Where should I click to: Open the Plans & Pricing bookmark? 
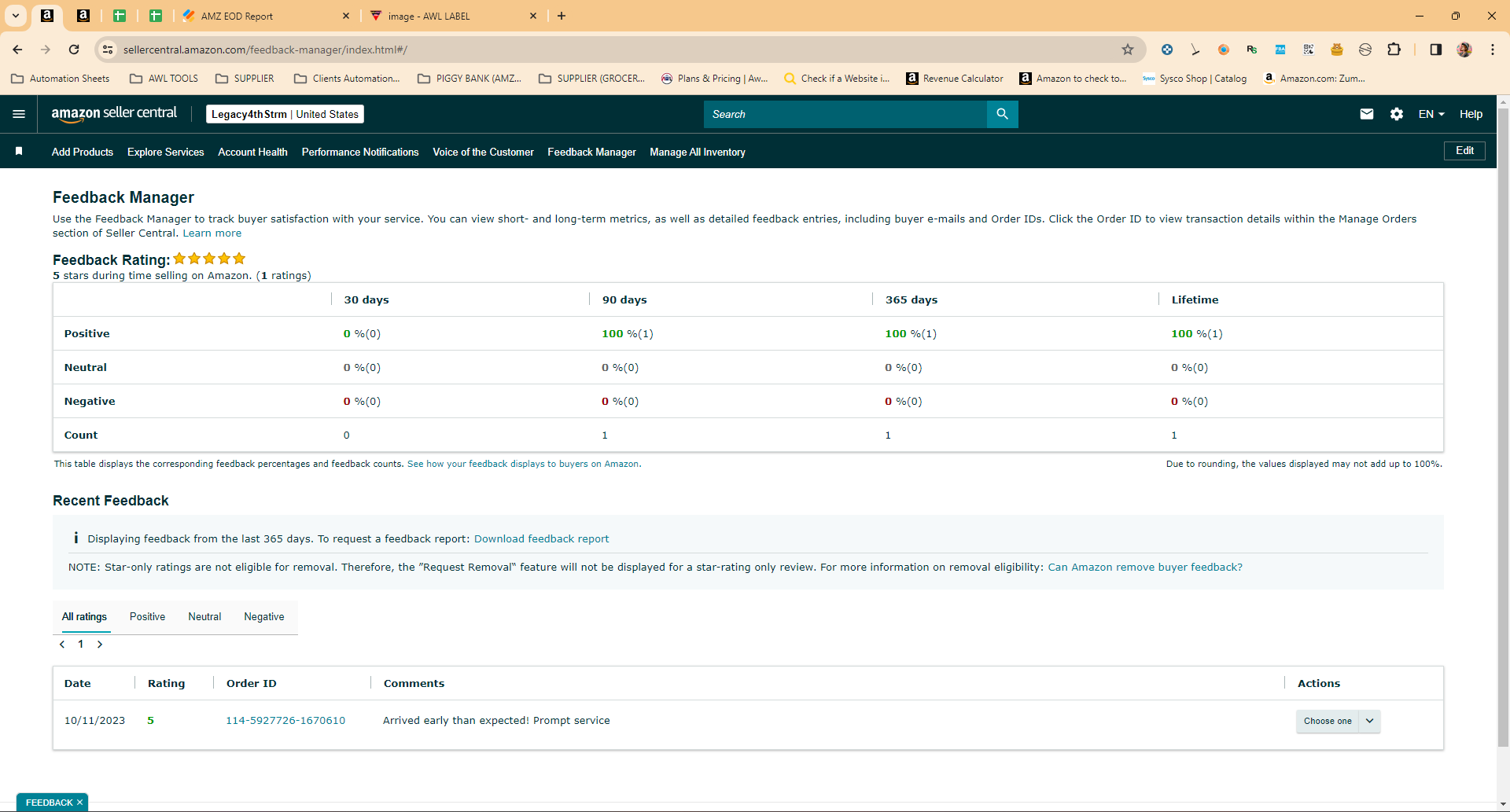pos(714,79)
